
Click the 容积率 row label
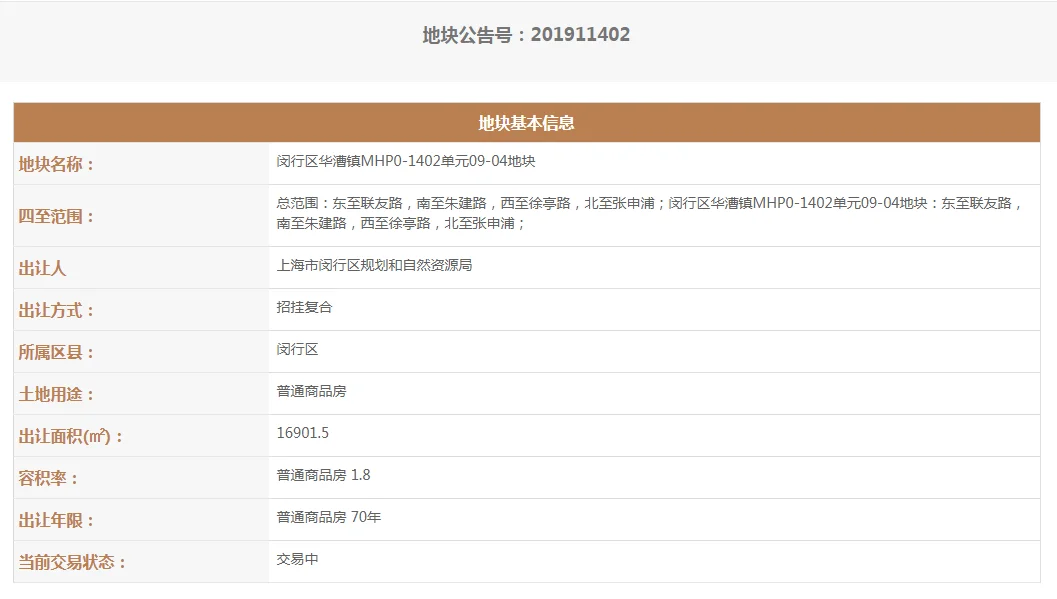49,478
